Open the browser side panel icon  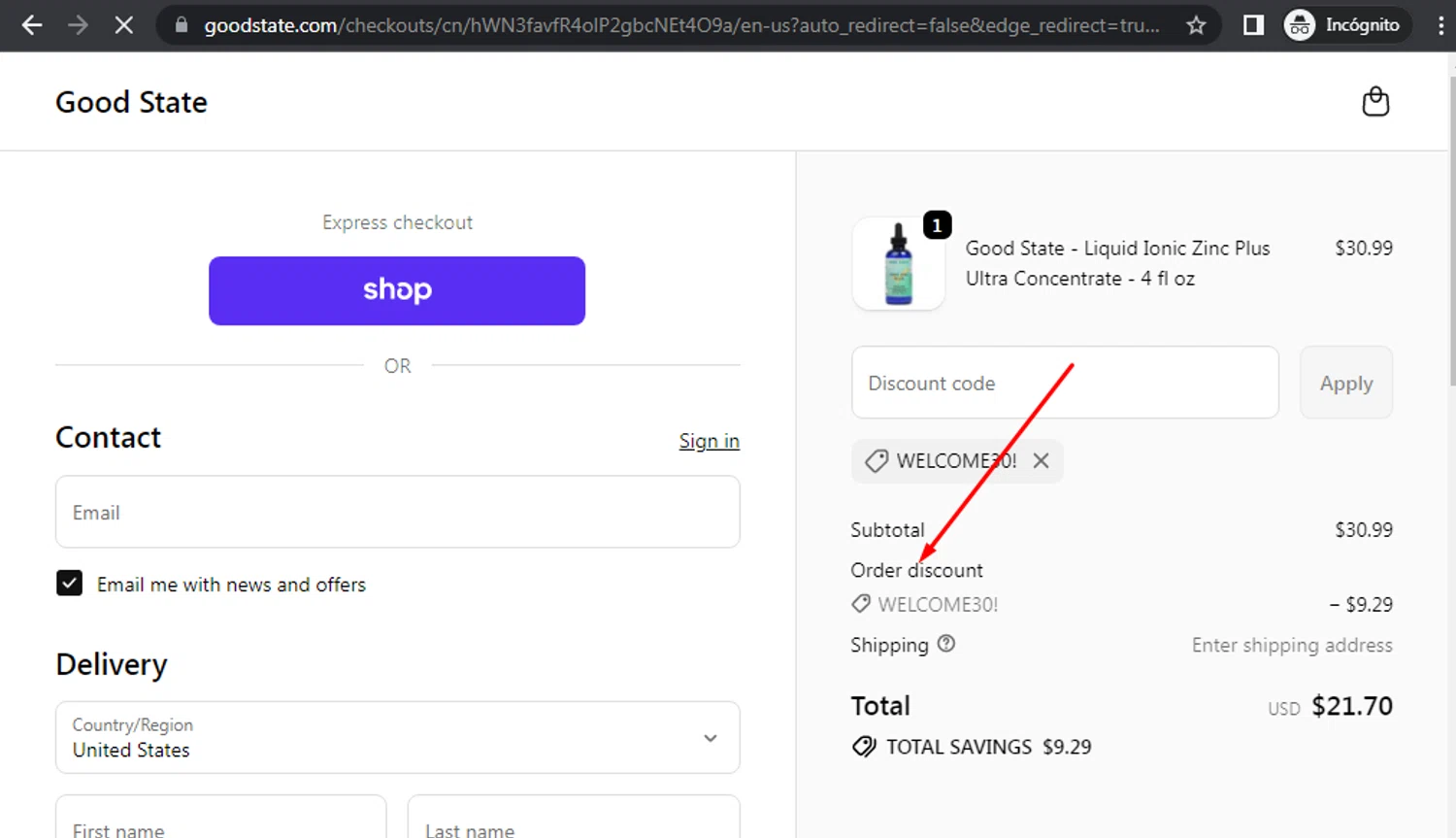pos(1253,25)
